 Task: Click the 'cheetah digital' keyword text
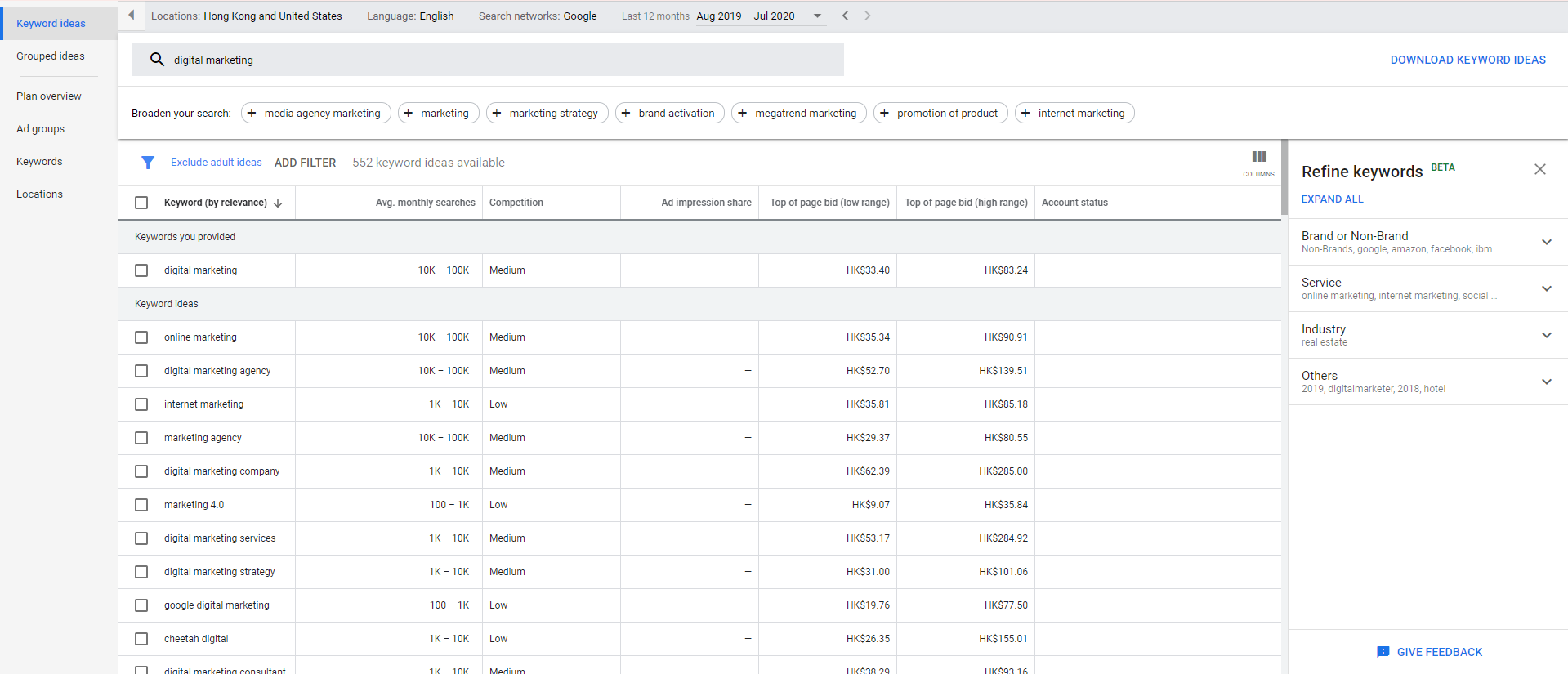(x=196, y=639)
